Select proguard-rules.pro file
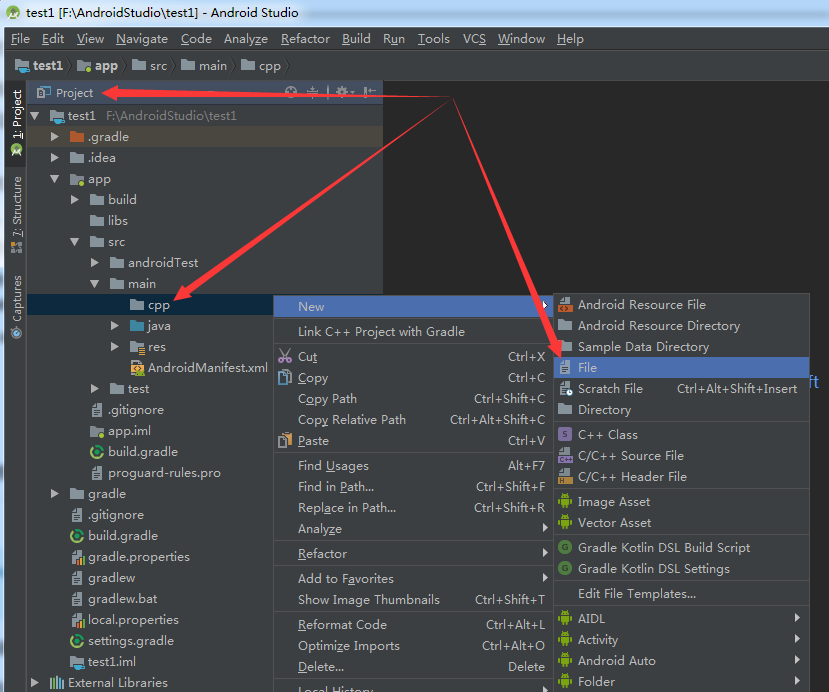 (155, 473)
